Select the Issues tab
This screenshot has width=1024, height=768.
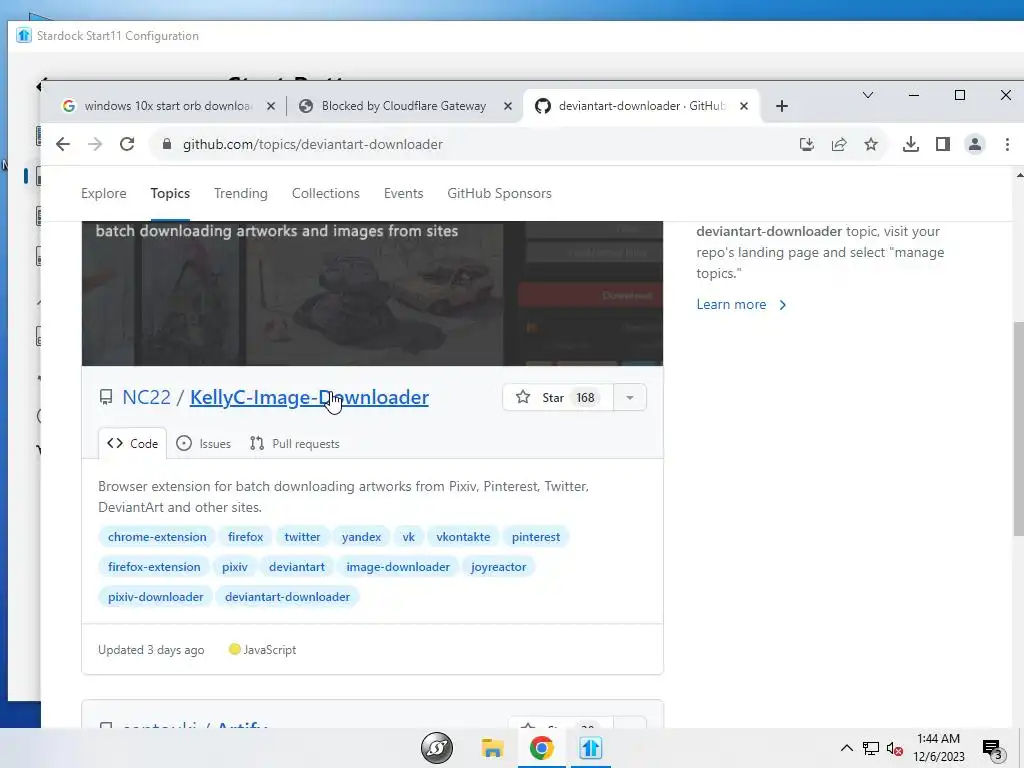(204, 443)
